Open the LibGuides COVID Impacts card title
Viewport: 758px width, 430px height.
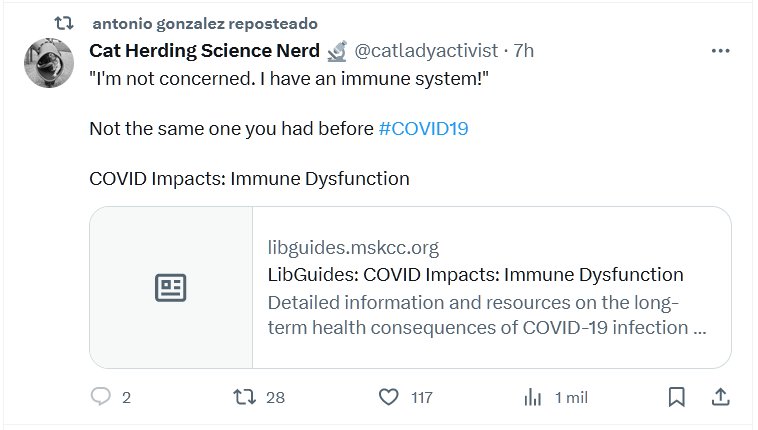pyautogui.click(x=475, y=275)
